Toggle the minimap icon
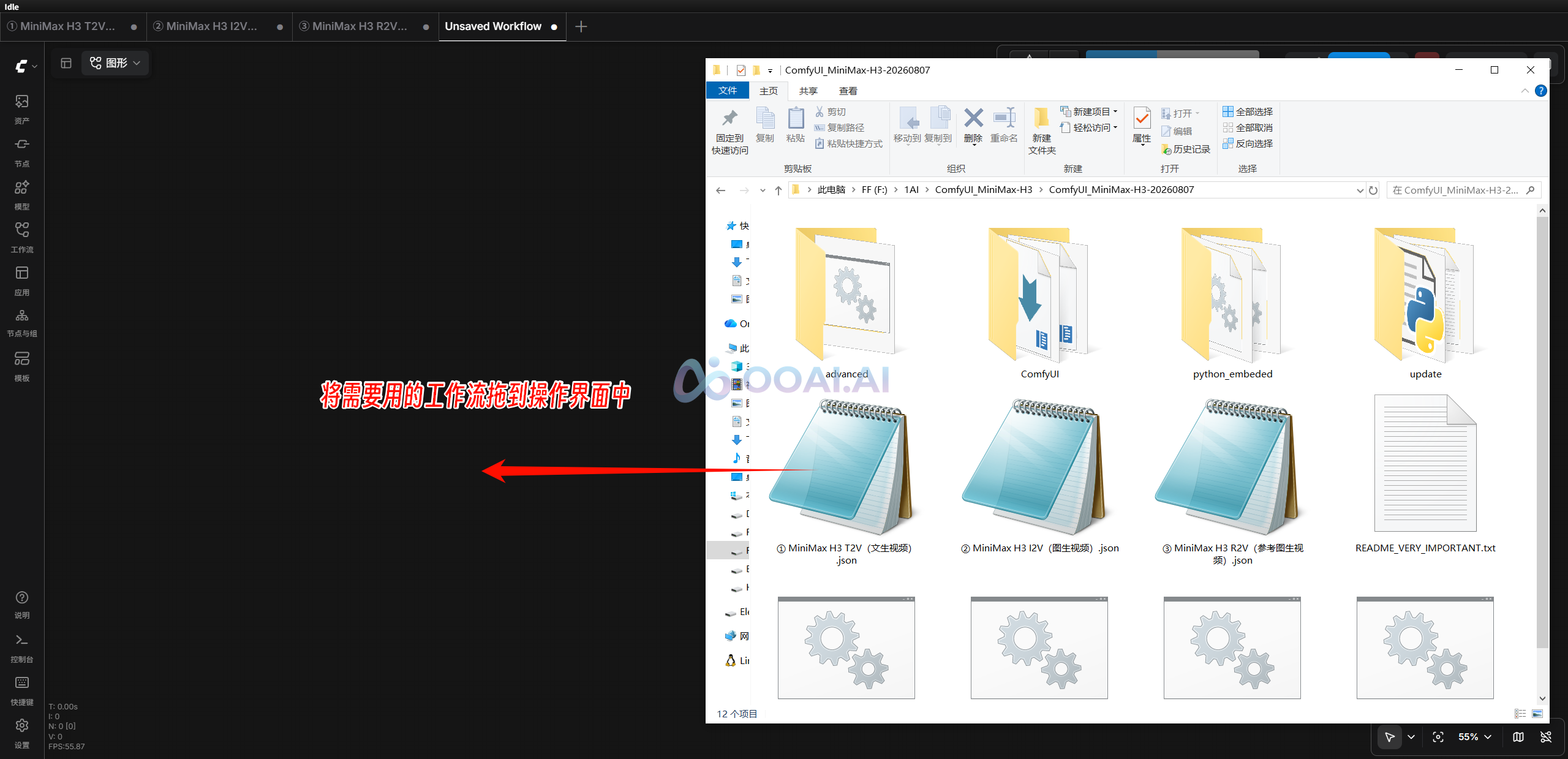The height and width of the screenshot is (759, 1568). [1518, 737]
